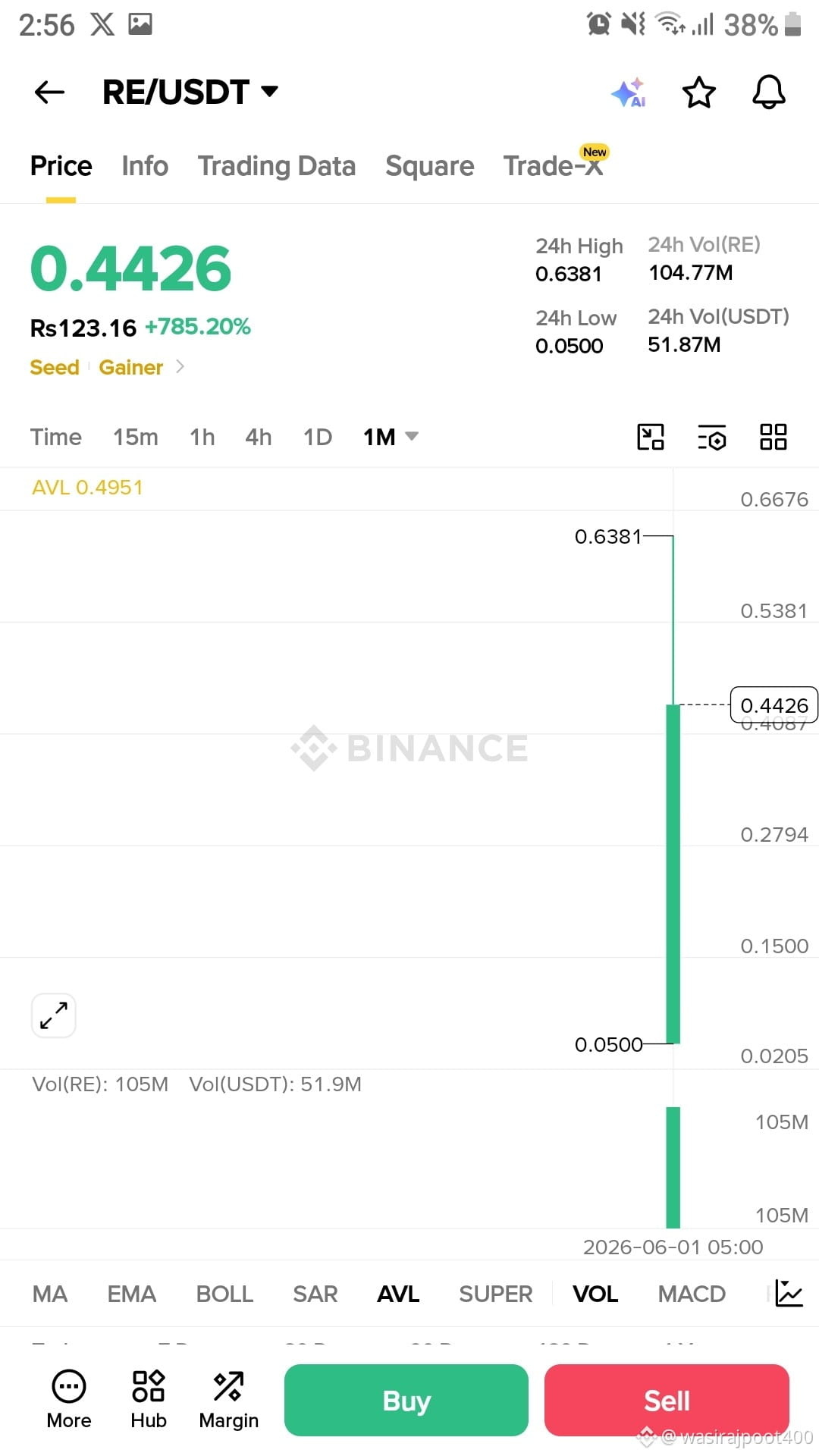
Task: Select the 15m chart interval
Action: [x=136, y=437]
